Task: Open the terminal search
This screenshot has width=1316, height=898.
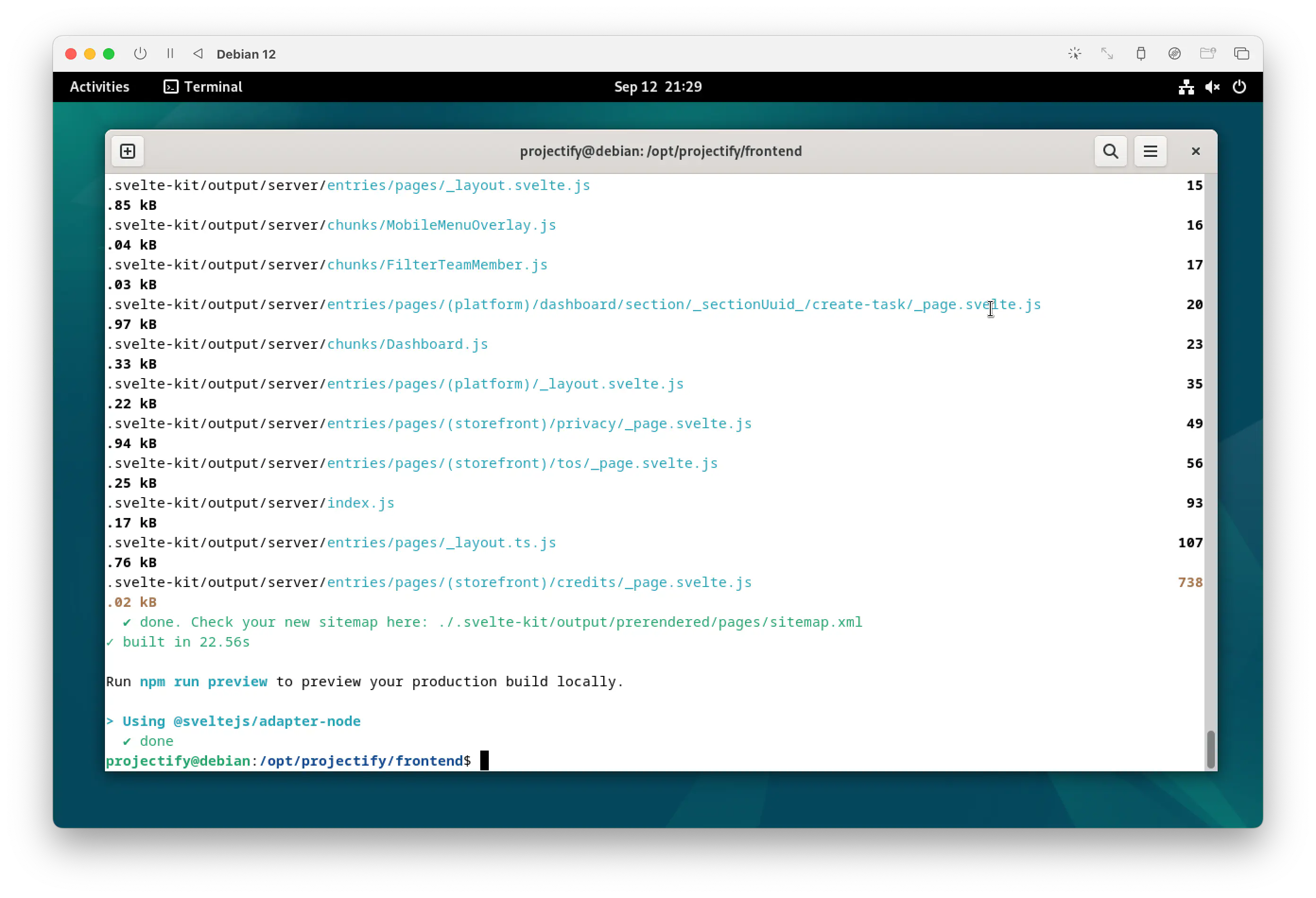Action: pos(1110,151)
